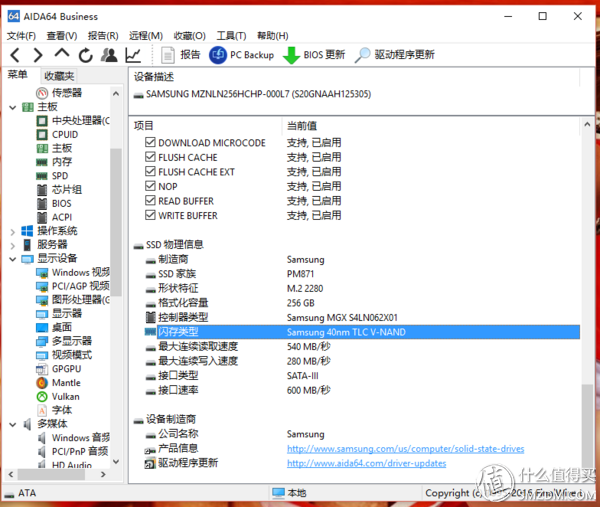The image size is (600, 507).
Task: Click the forward navigation arrow
Action: click(38, 55)
